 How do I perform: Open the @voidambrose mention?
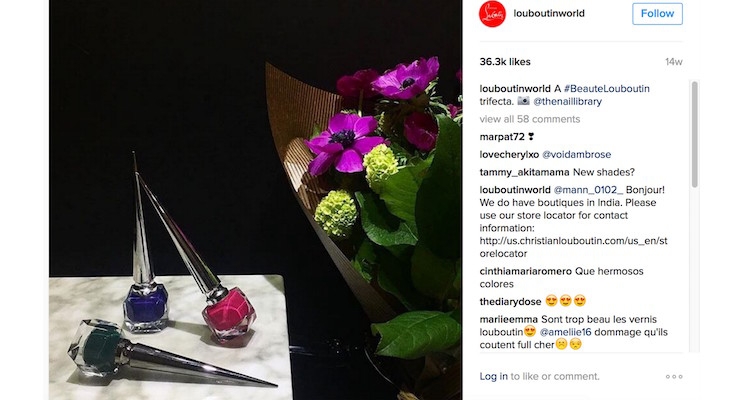tap(576, 155)
